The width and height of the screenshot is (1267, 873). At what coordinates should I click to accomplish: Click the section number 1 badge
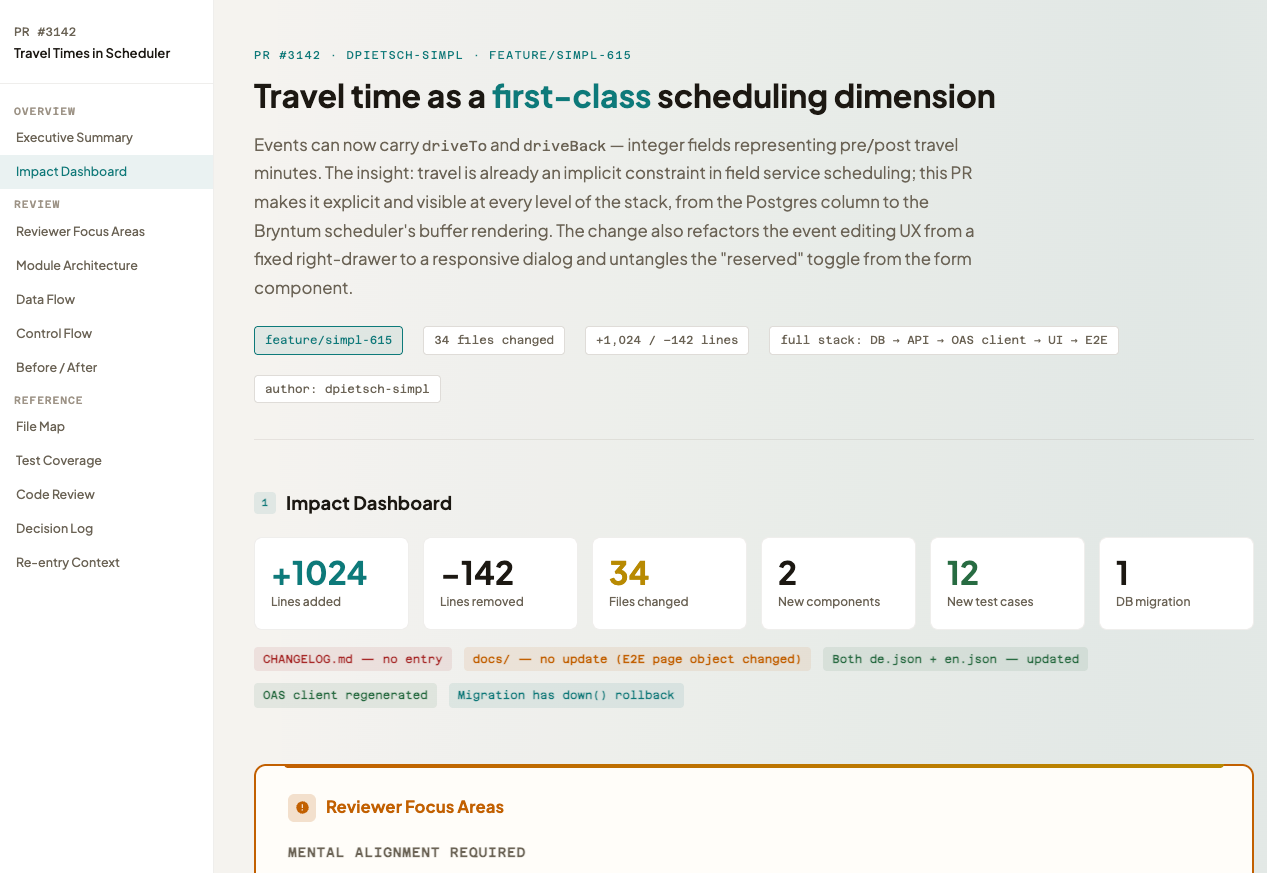[x=264, y=503]
